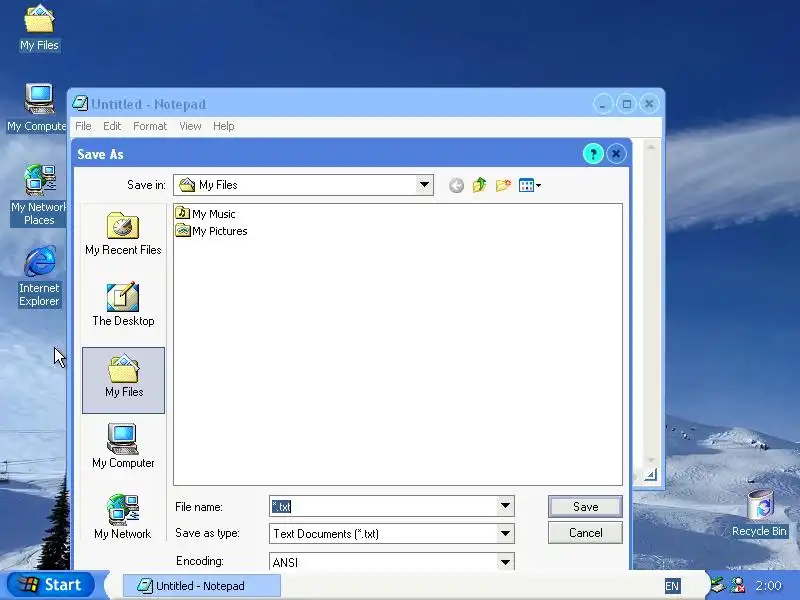Select My Files in places bar

pyautogui.click(x=123, y=380)
